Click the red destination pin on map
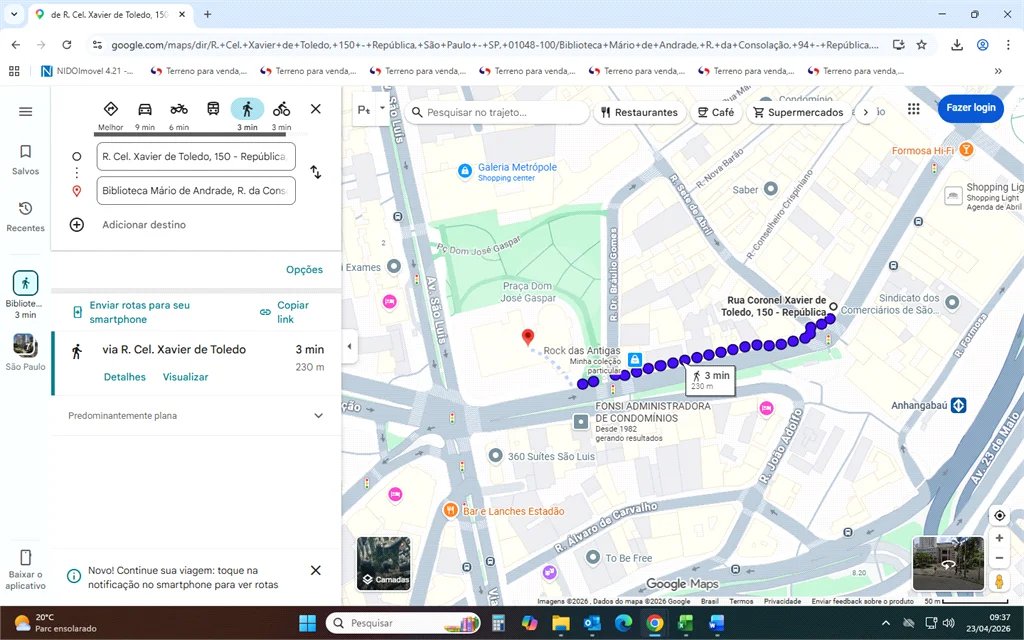1024x640 pixels. [528, 336]
